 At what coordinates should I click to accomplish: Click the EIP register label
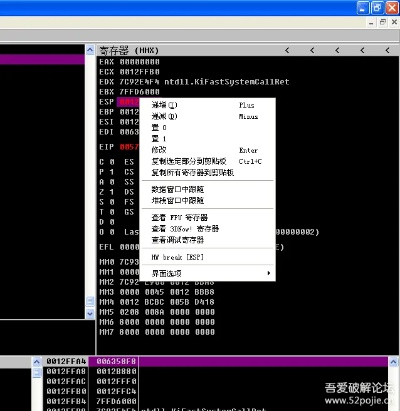click(107, 147)
